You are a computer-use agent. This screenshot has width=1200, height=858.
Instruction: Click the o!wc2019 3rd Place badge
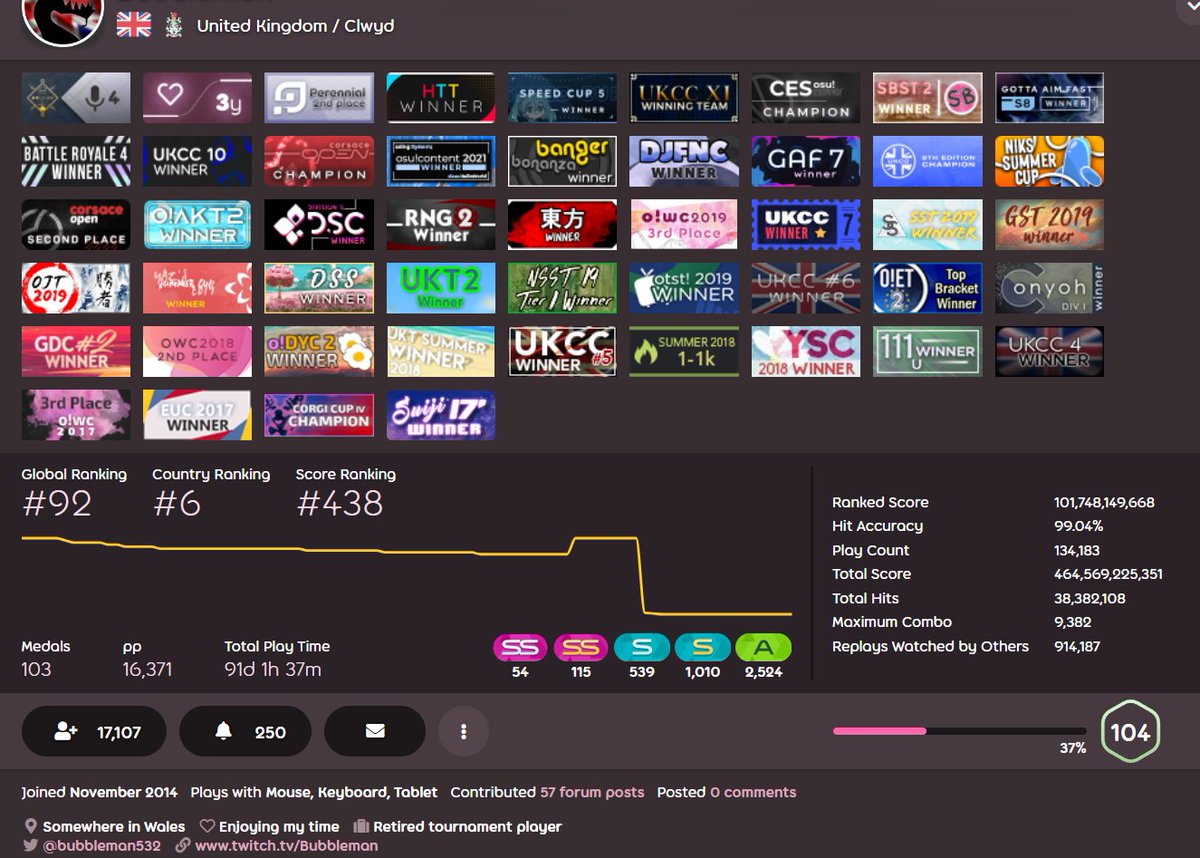tap(684, 225)
